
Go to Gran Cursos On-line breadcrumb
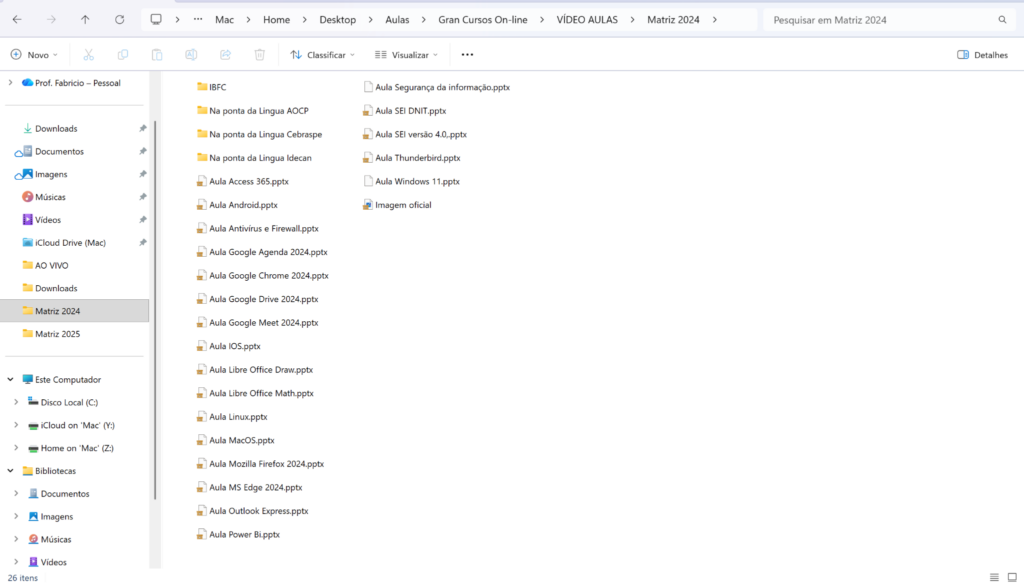[x=483, y=20]
